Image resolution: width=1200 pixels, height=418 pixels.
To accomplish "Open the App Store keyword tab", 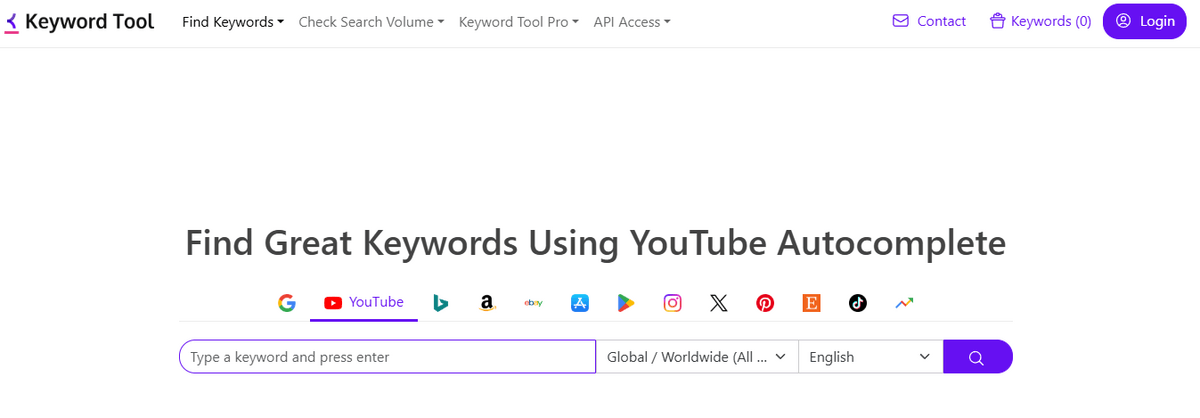I will pos(580,302).
